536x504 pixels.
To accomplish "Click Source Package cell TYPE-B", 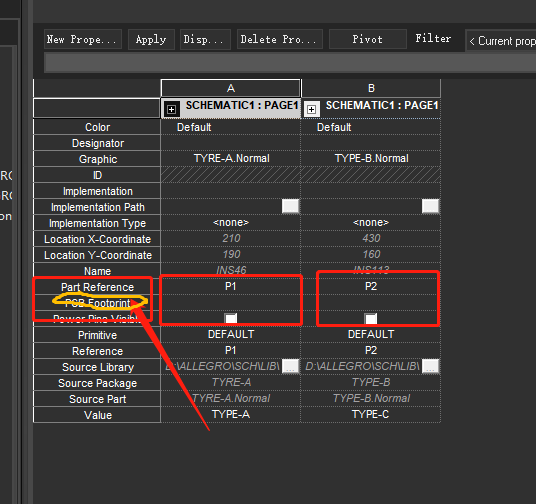I will (x=371, y=382).
